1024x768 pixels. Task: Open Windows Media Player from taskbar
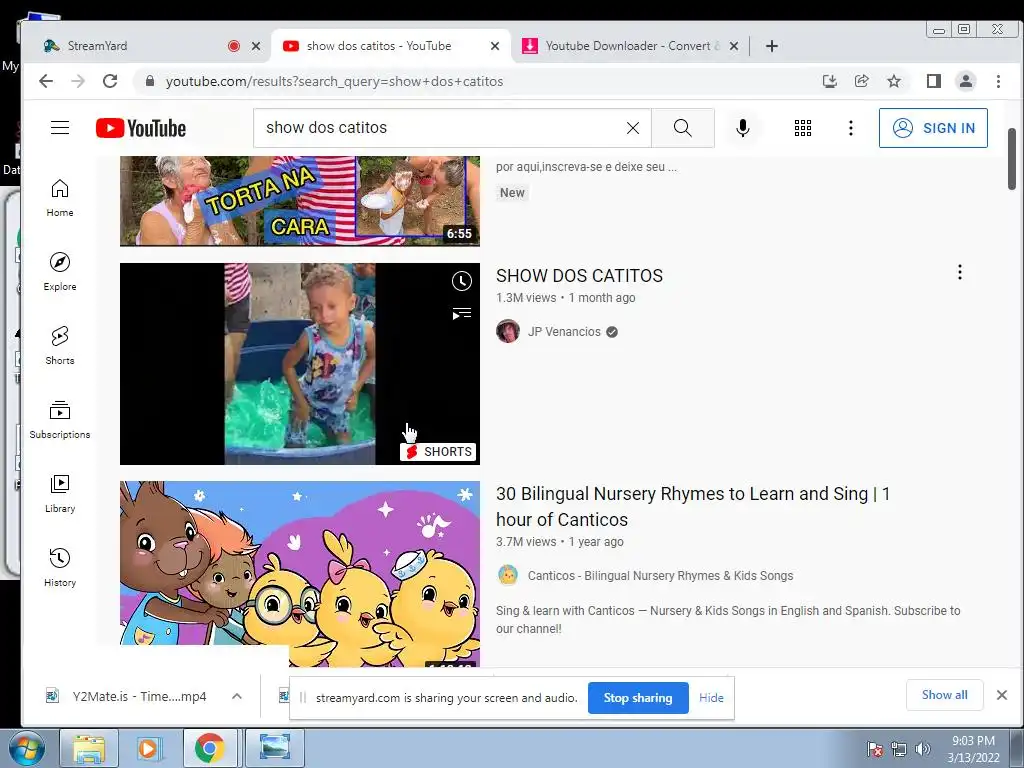[149, 748]
